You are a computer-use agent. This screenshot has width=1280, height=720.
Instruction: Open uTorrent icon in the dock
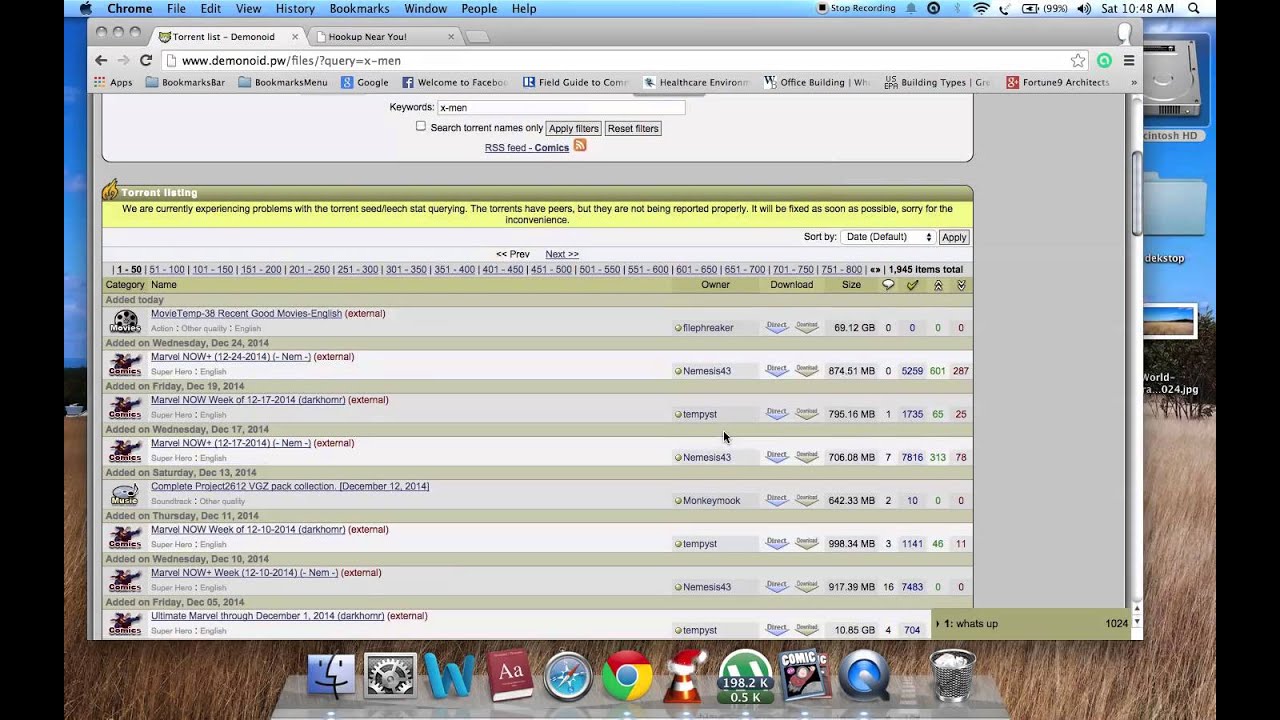pos(746,677)
